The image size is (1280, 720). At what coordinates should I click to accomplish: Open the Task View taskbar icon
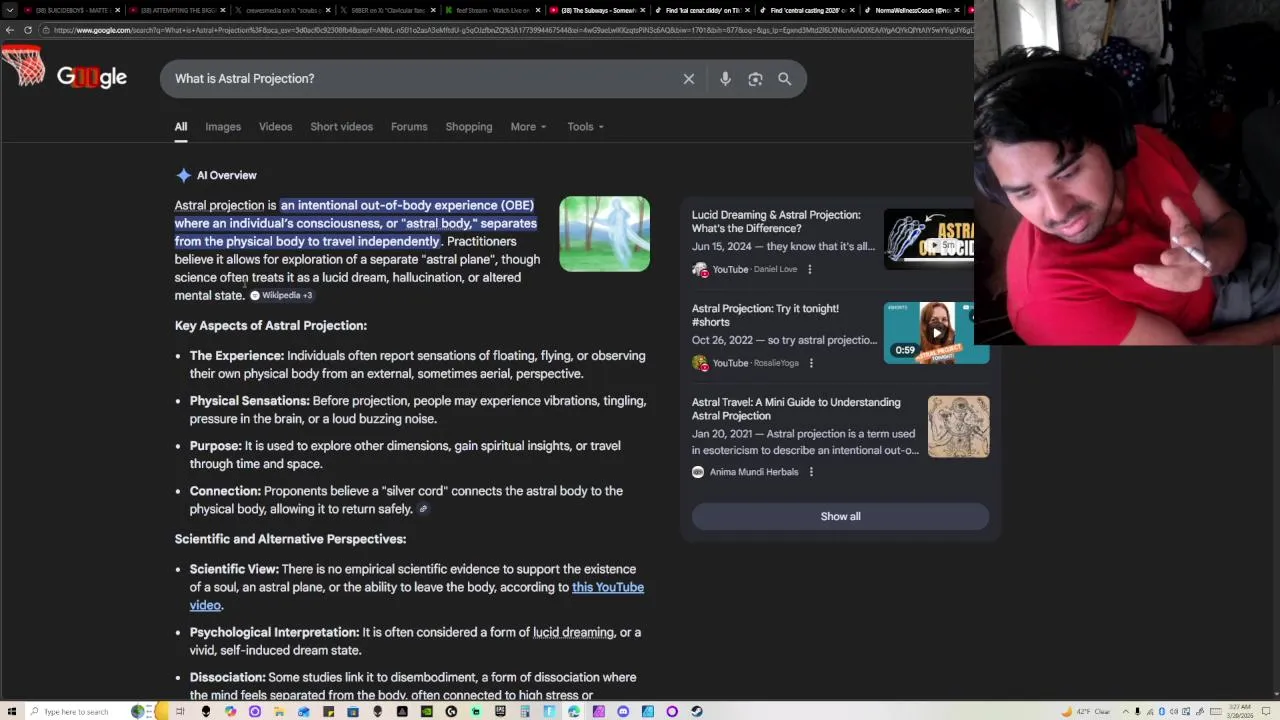point(181,711)
